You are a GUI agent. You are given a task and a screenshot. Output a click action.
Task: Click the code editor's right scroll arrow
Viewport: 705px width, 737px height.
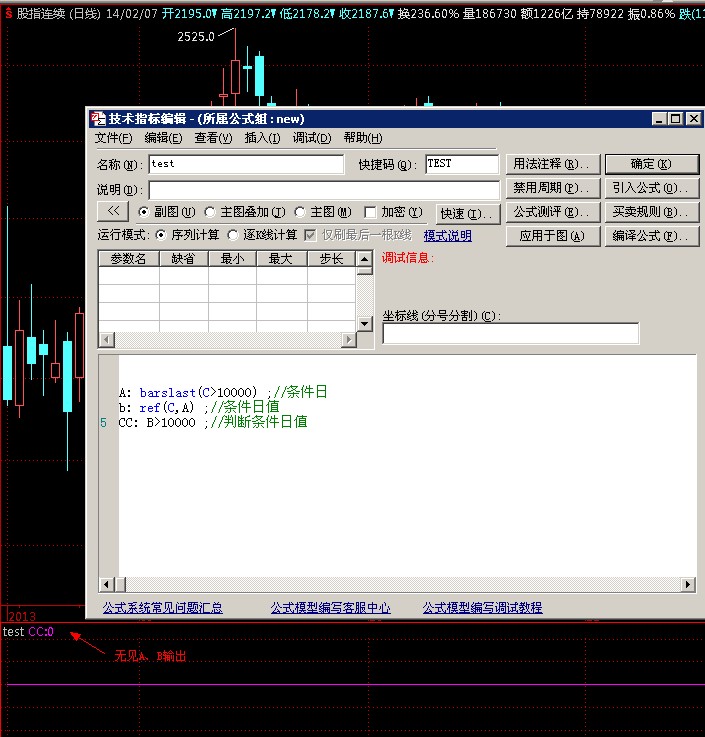(x=687, y=585)
